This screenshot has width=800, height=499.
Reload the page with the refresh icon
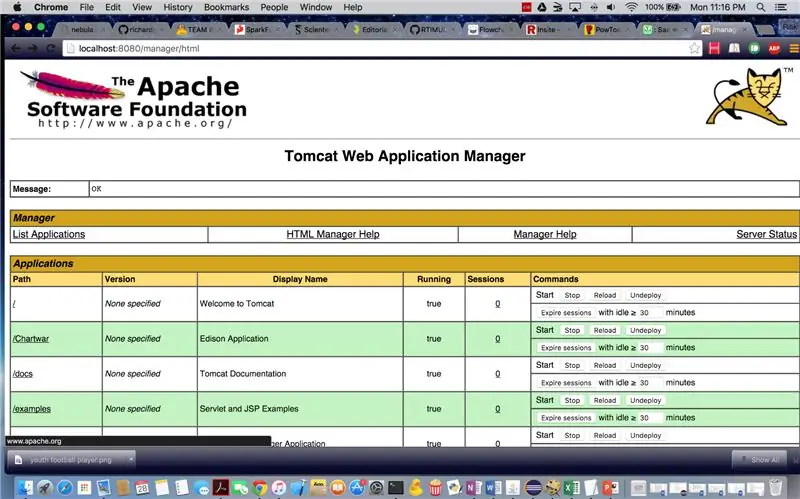click(x=51, y=48)
